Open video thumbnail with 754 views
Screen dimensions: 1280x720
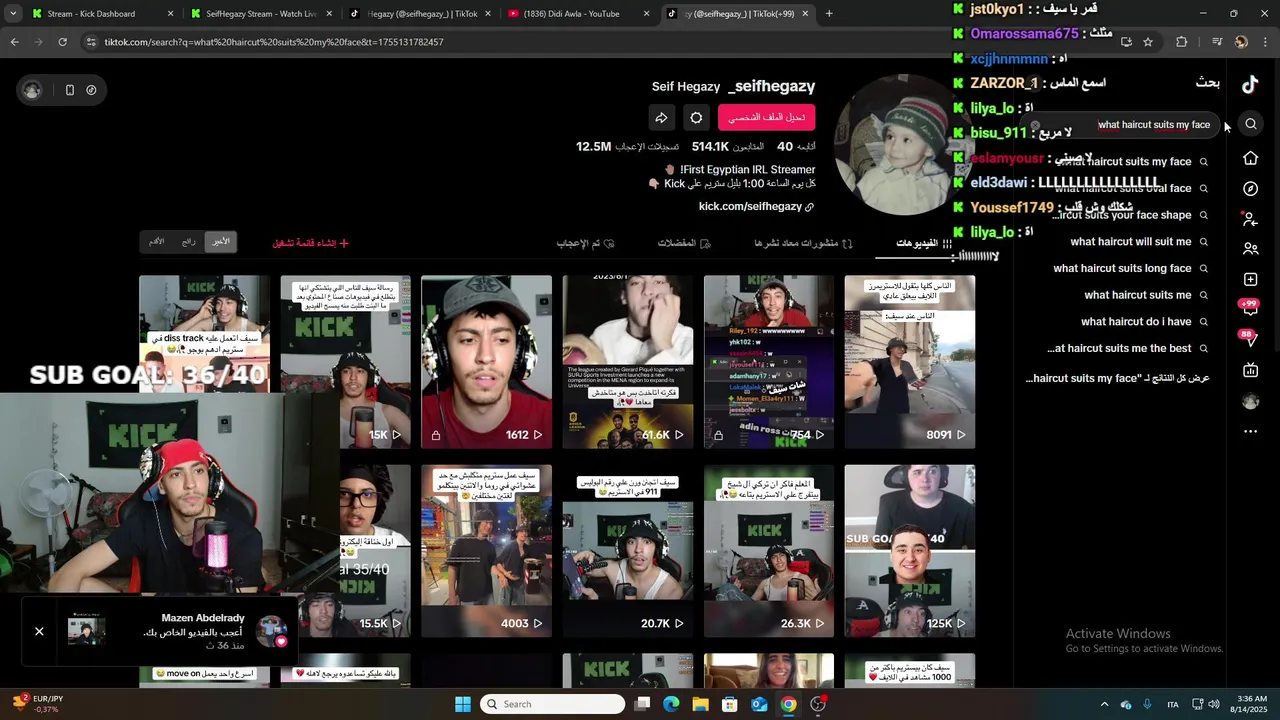768,362
